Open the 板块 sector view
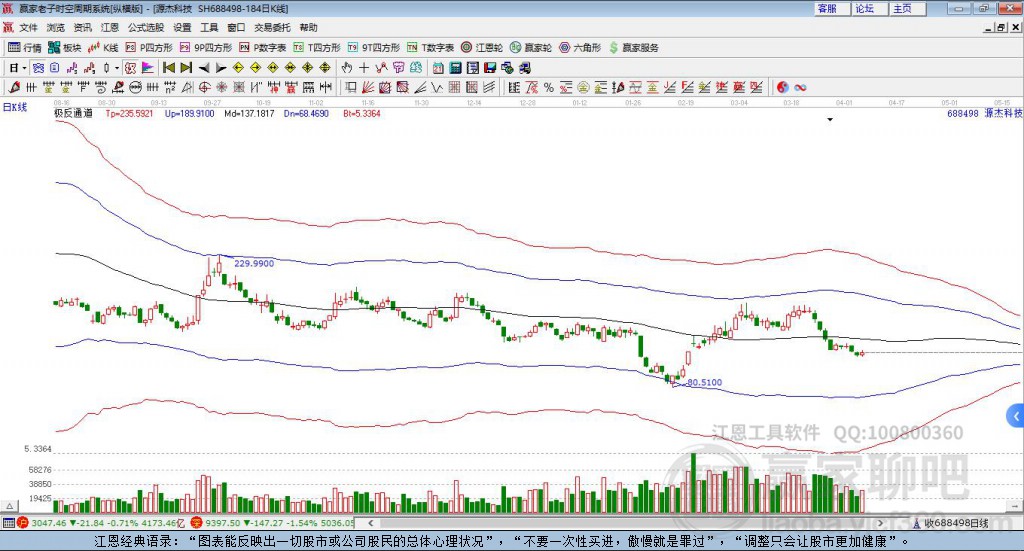Viewport: 1024px width, 551px height. [65, 48]
